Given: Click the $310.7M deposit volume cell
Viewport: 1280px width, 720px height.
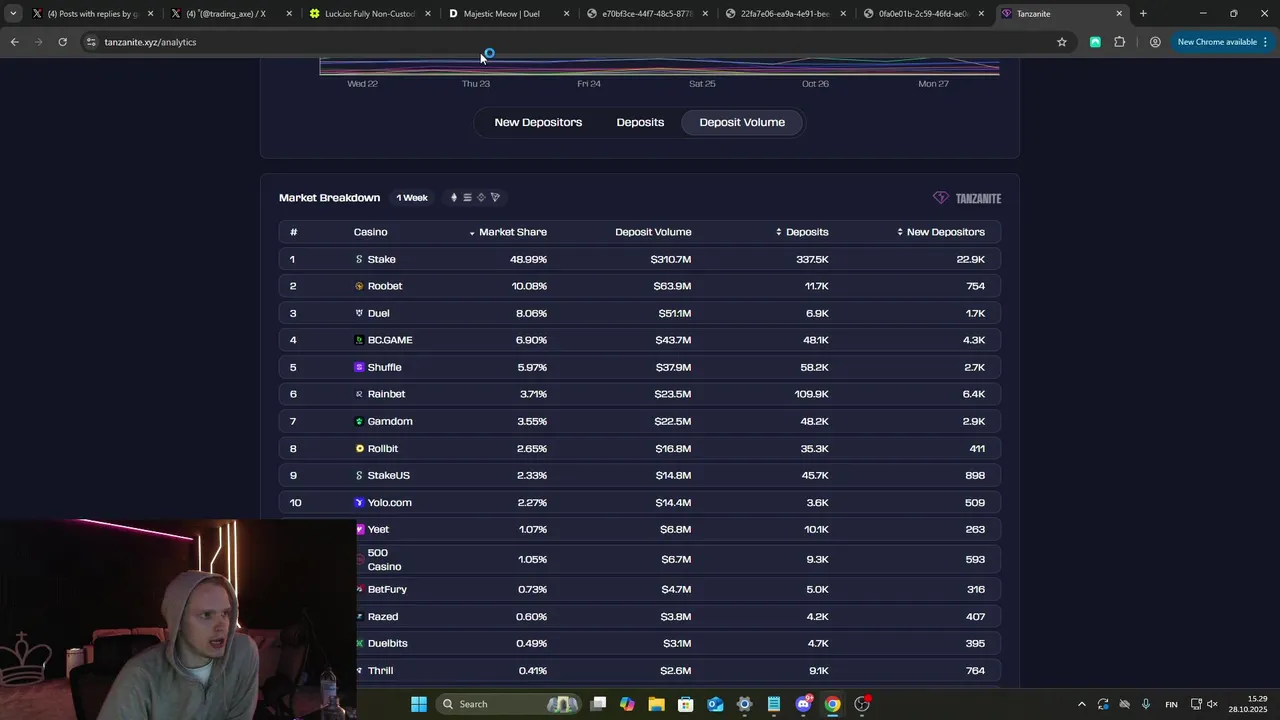Looking at the screenshot, I should [x=671, y=259].
